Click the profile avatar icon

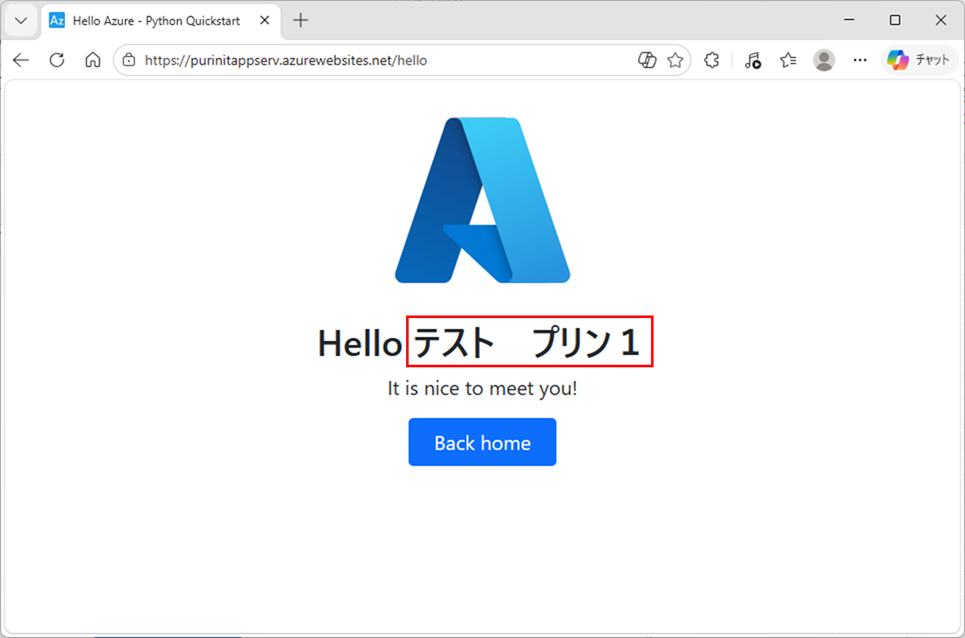coord(823,59)
